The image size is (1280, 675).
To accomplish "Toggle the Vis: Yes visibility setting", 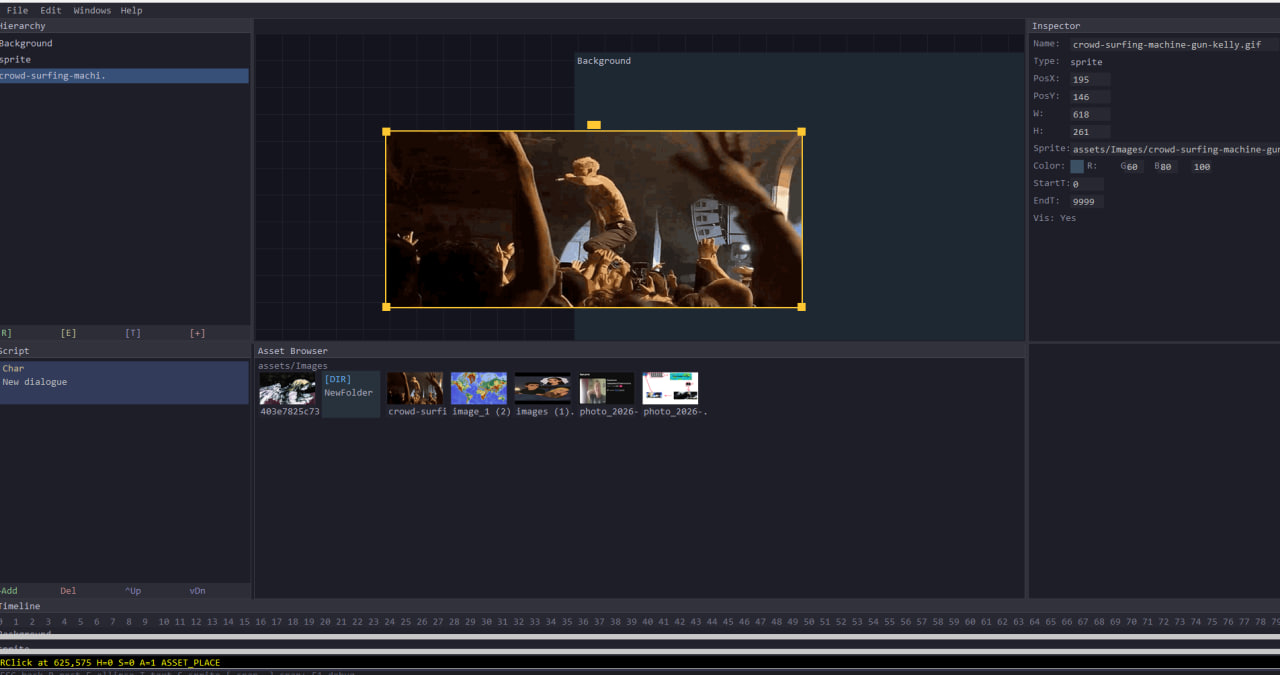I will (1055, 218).
